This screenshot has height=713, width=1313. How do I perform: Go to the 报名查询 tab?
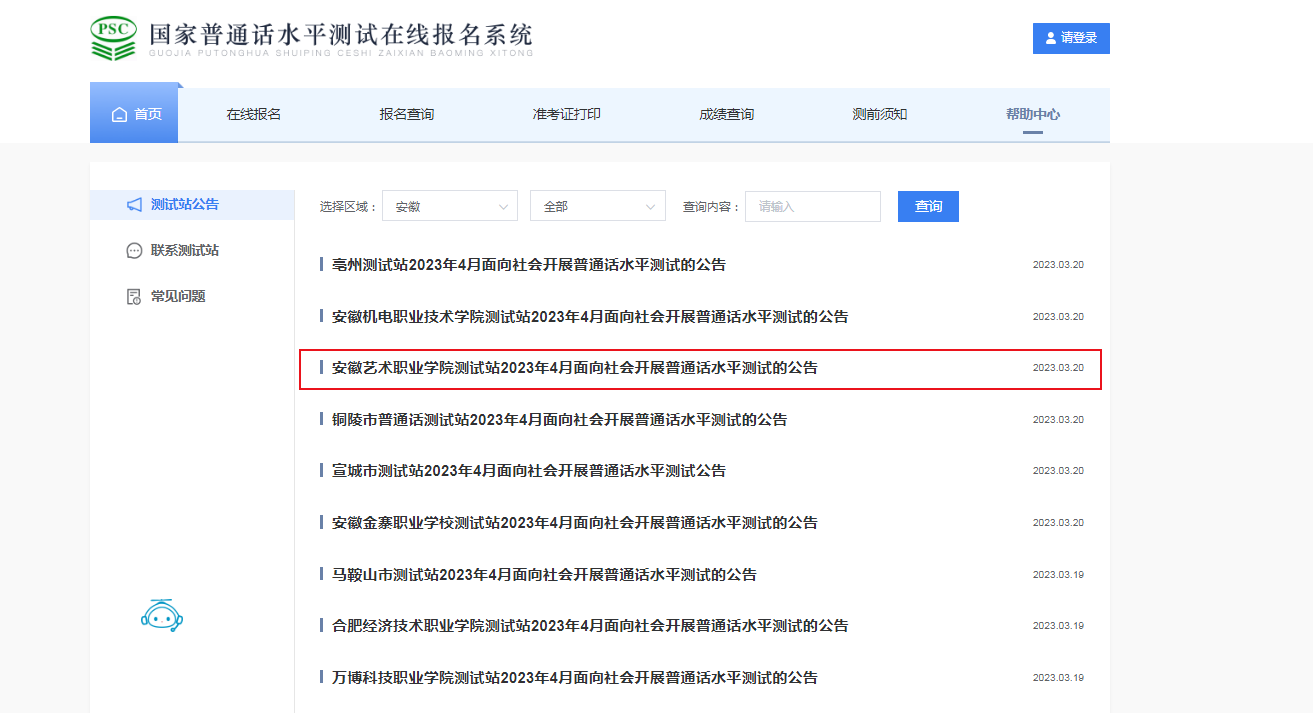pyautogui.click(x=407, y=115)
